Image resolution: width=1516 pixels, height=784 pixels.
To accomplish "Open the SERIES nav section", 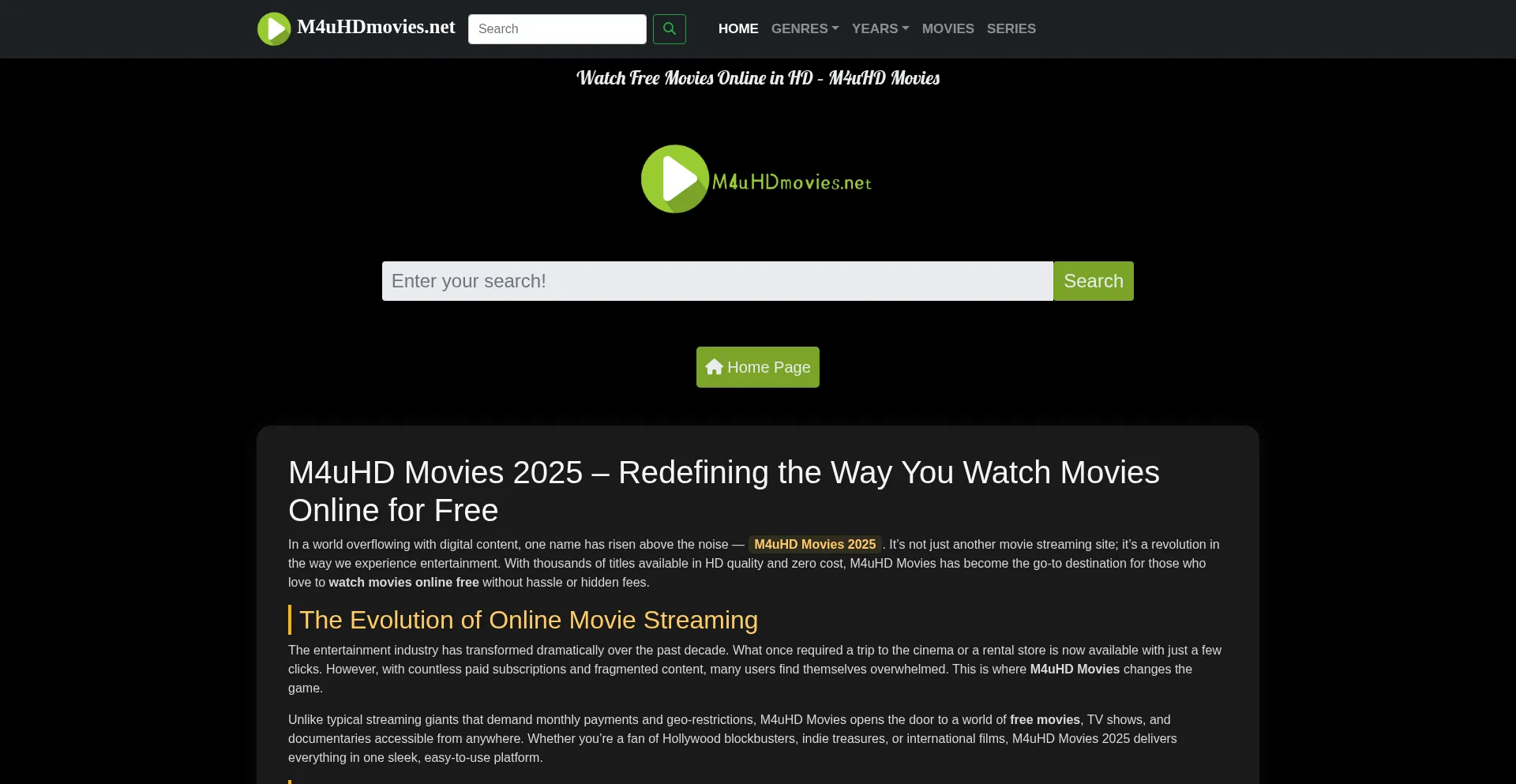I will (x=1011, y=29).
